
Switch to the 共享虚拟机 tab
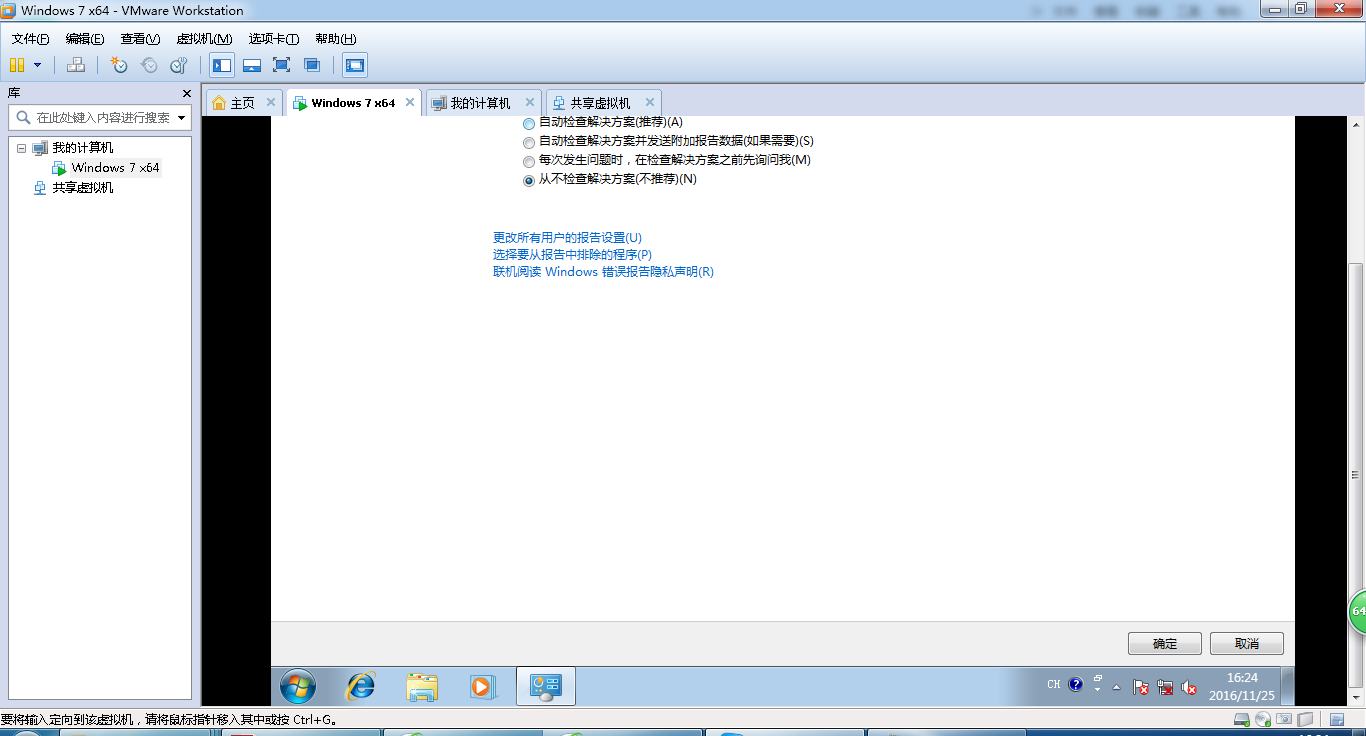click(x=600, y=103)
